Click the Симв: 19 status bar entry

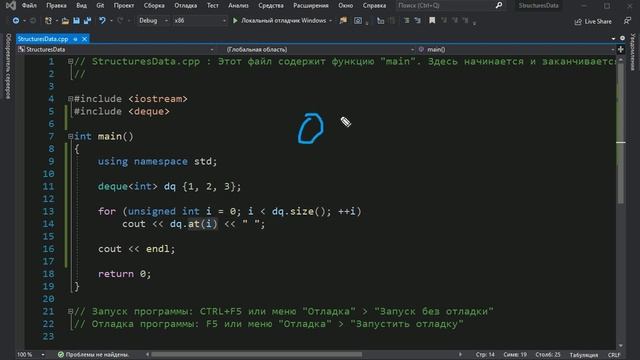point(515,355)
